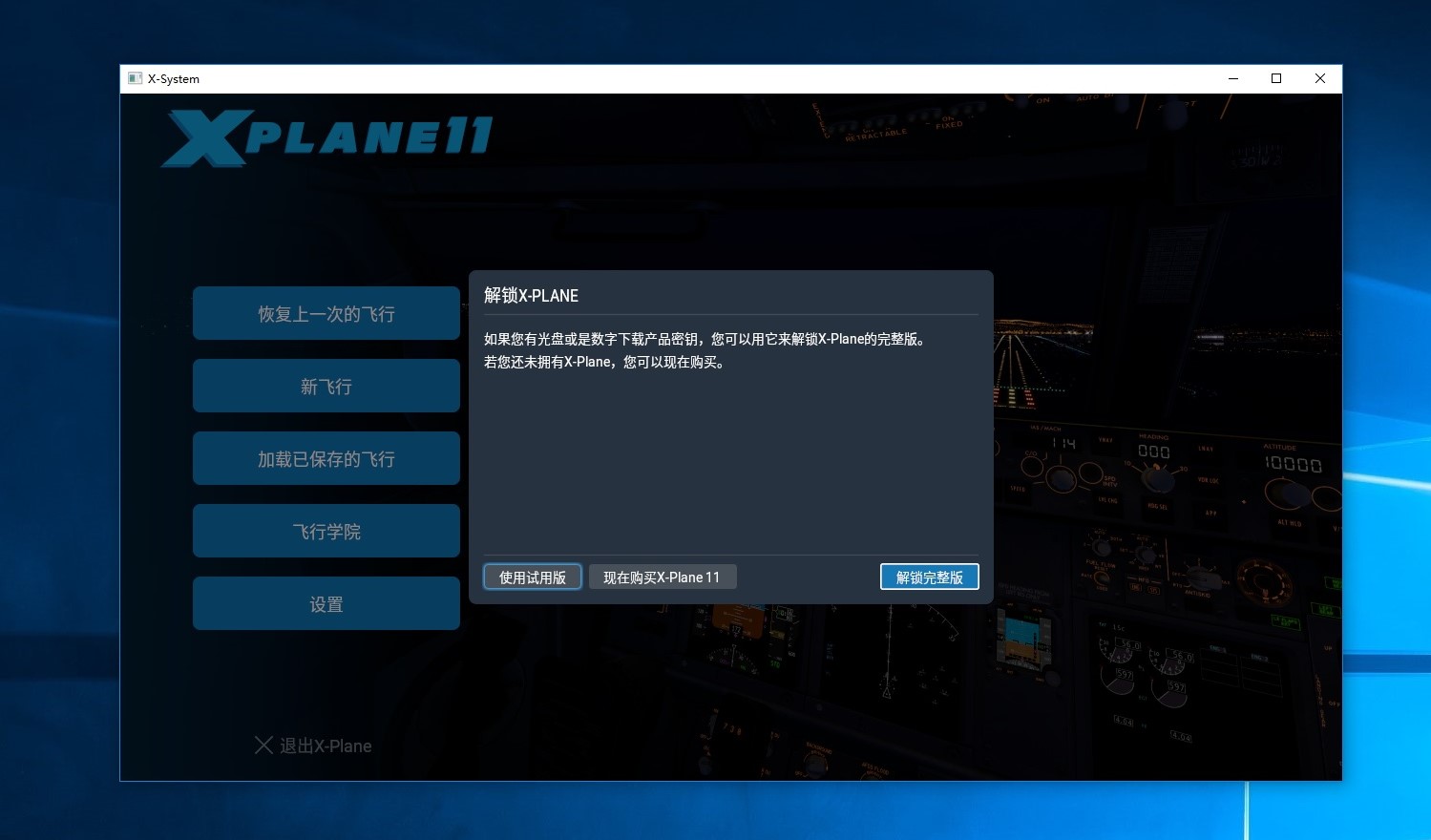Viewport: 1431px width, 840px height.
Task: Start a 新飞行 from the main menu
Action: [326, 386]
